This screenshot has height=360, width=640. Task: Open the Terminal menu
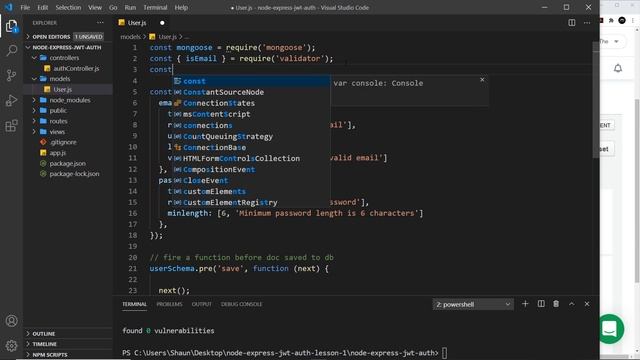(155, 7)
